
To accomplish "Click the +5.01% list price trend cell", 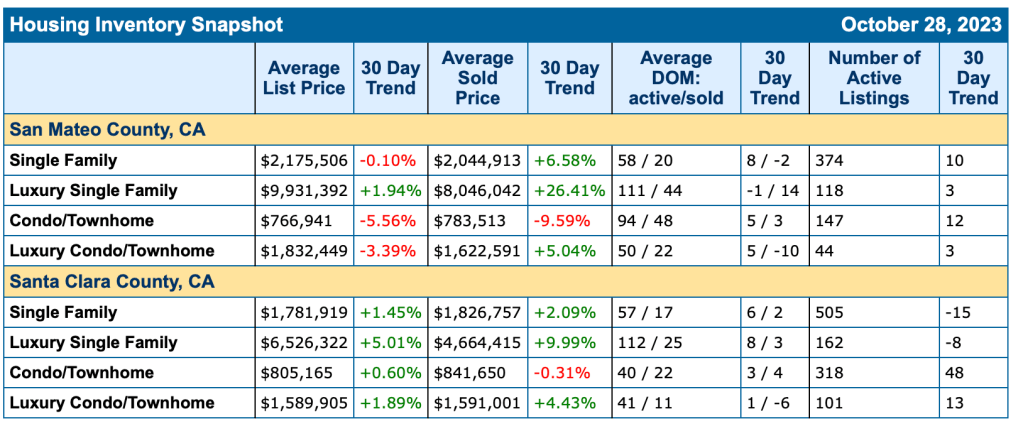I will point(391,342).
